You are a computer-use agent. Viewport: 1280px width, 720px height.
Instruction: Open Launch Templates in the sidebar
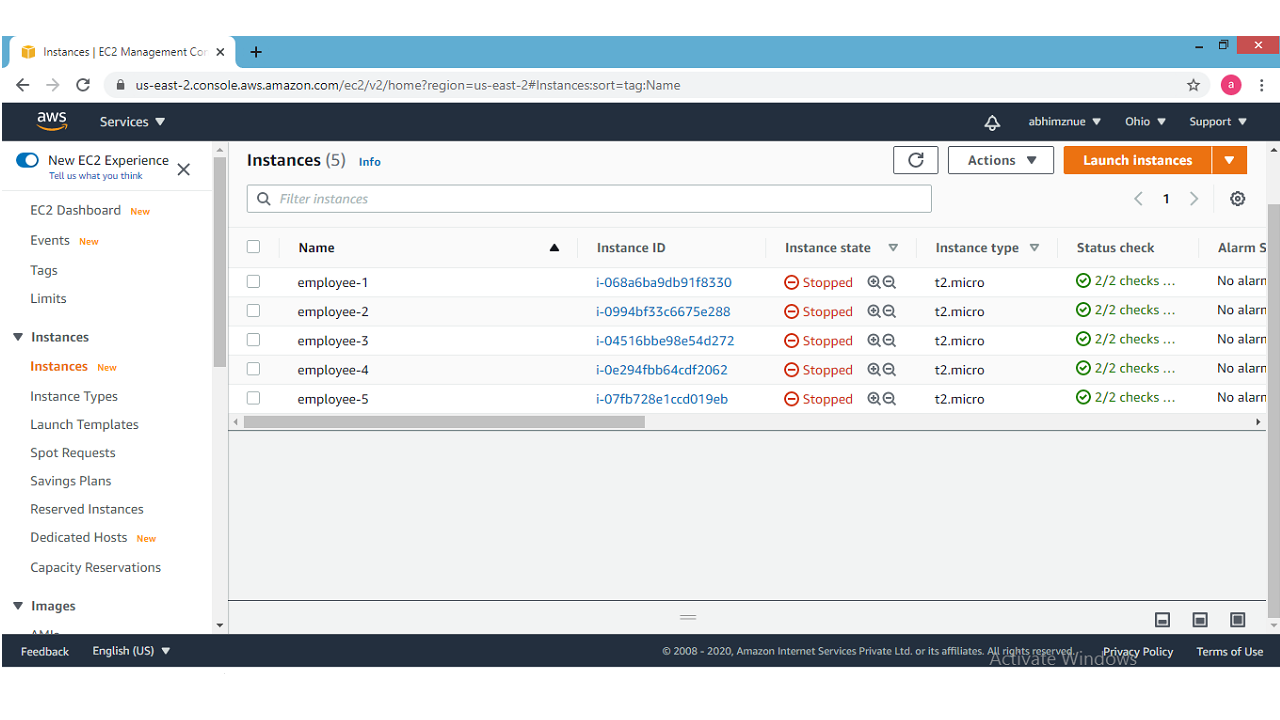click(x=84, y=425)
